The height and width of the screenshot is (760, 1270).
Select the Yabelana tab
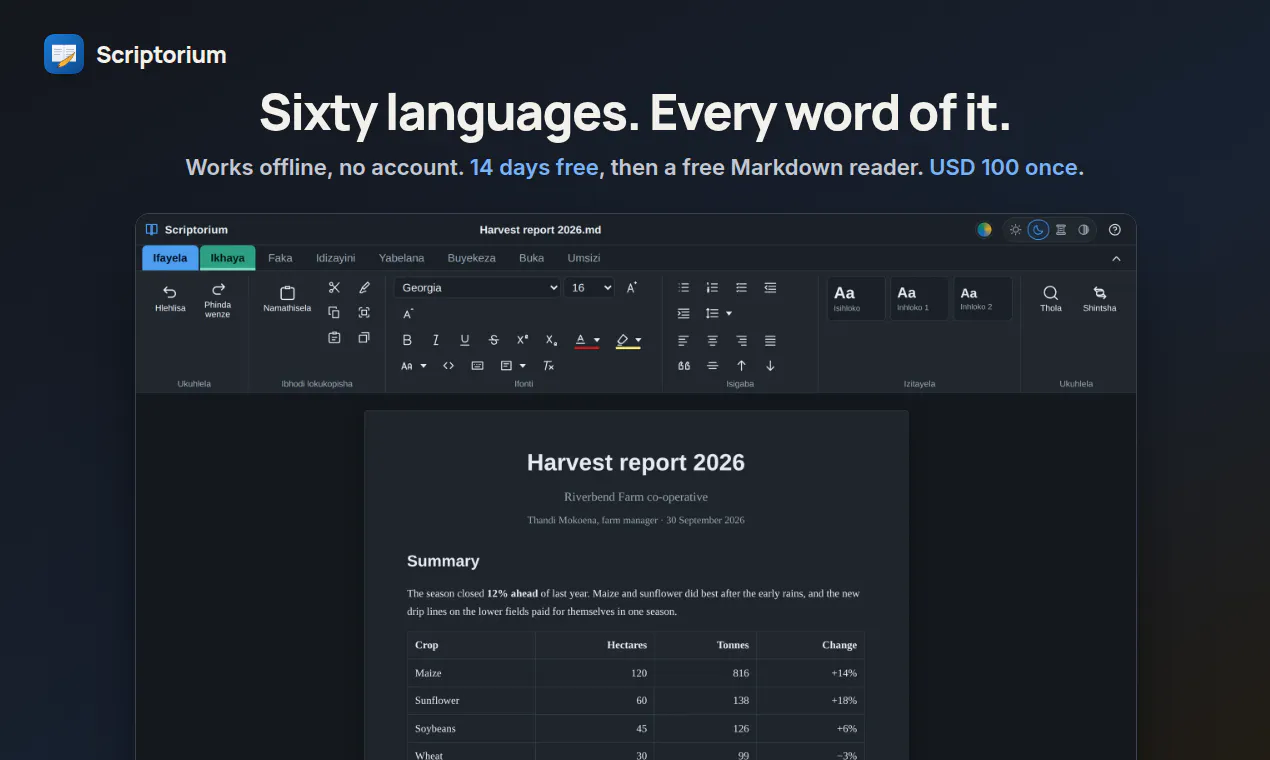[401, 258]
